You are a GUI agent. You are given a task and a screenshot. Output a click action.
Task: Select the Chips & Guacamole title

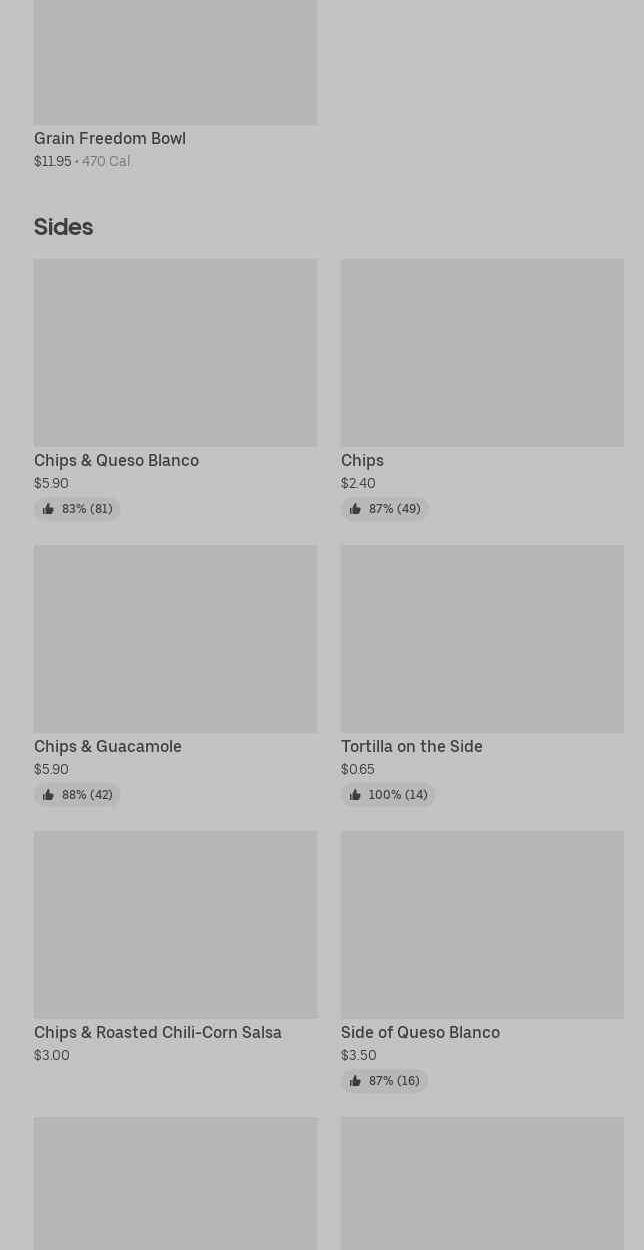tap(108, 746)
